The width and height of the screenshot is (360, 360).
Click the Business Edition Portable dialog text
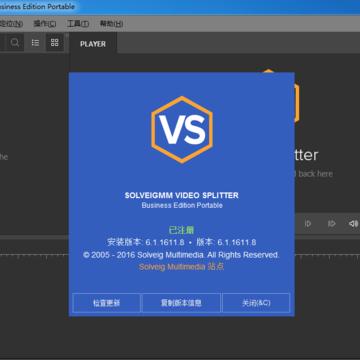tap(182, 205)
